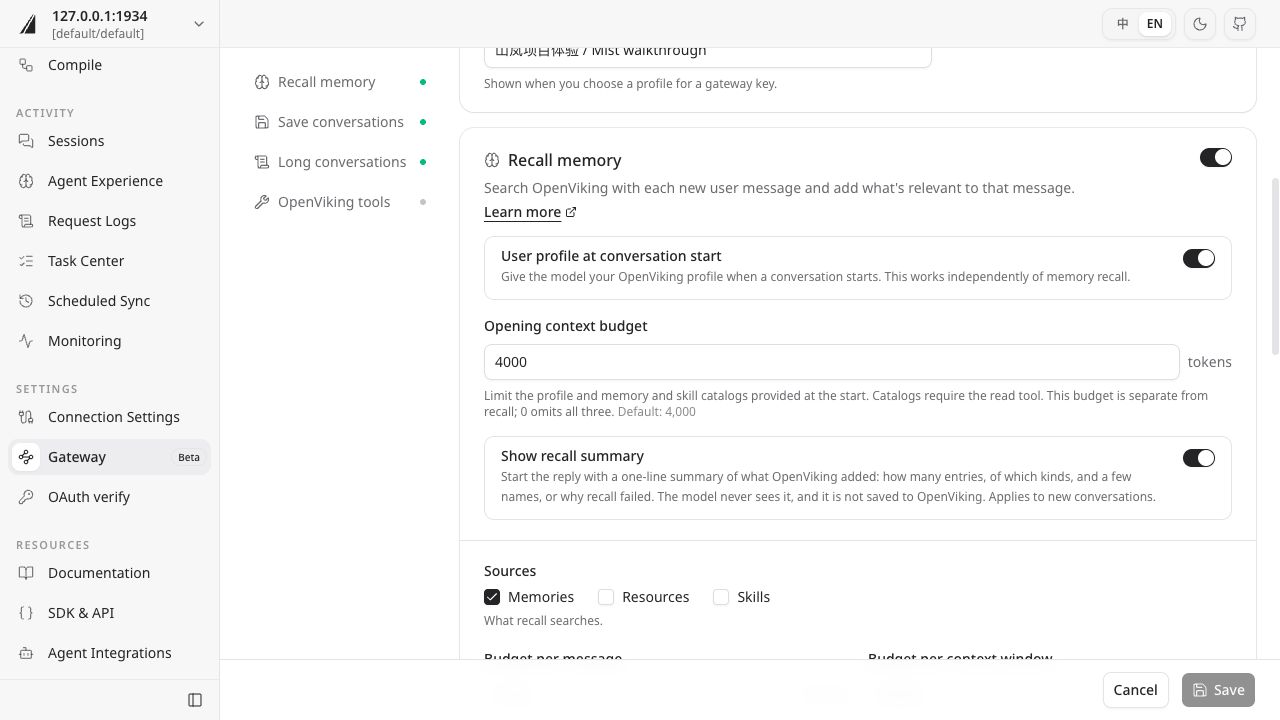Screen dimensions: 1280x720
Task: Uncheck the Memories source checkbox
Action: coord(492,597)
